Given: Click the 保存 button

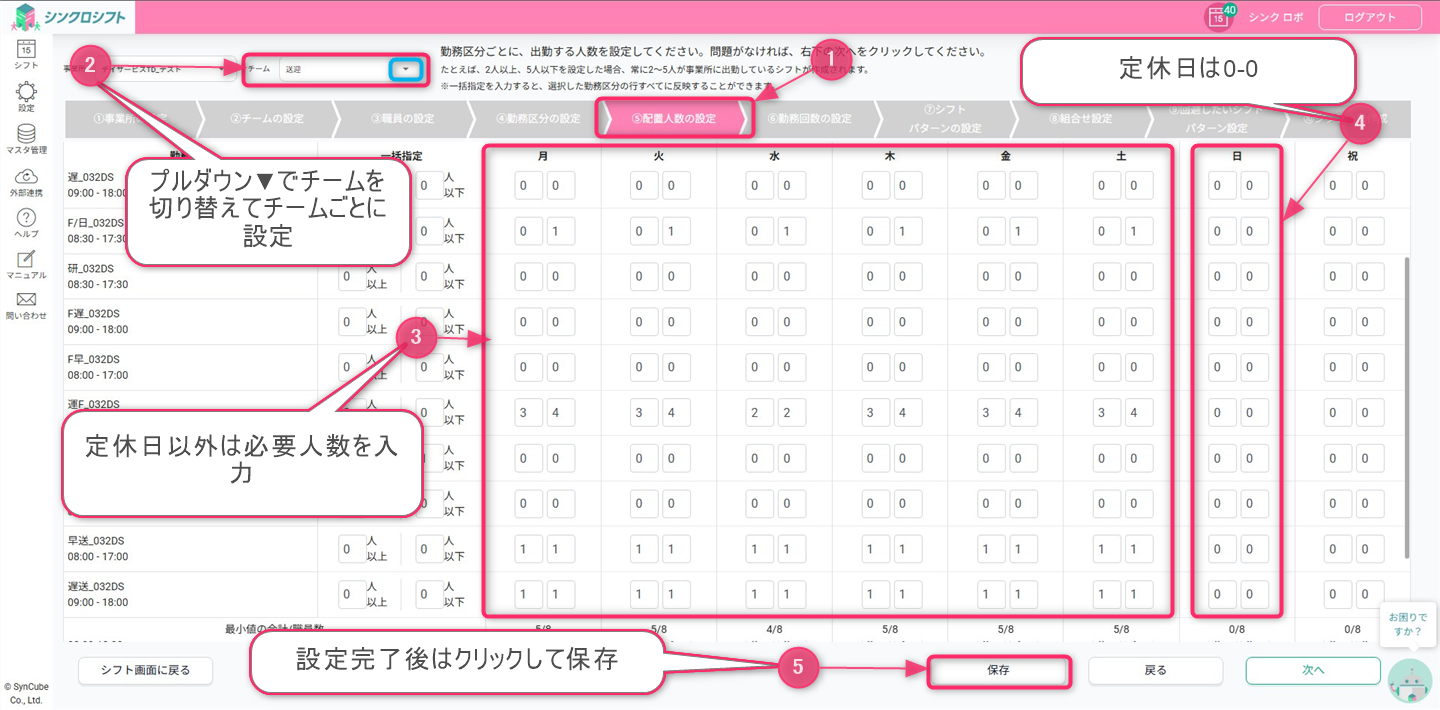Looking at the screenshot, I should [x=998, y=670].
